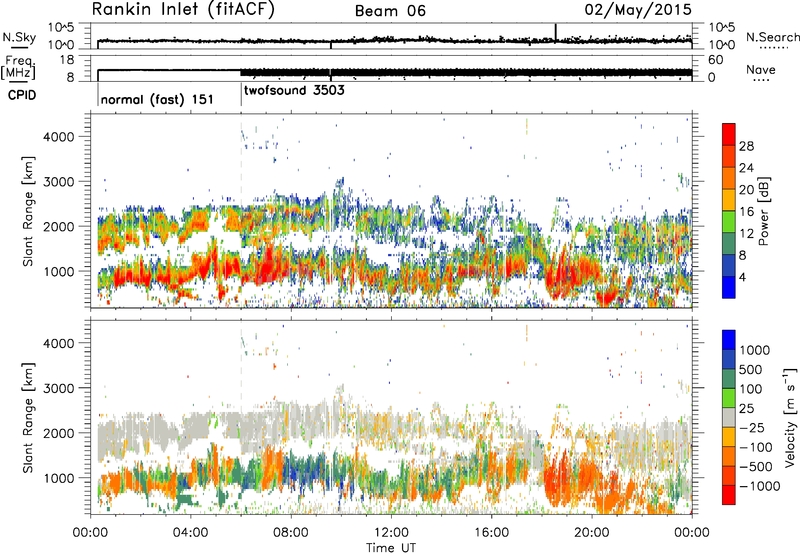
Task: Click the '12:00' time axis tick
Action: 391,533
